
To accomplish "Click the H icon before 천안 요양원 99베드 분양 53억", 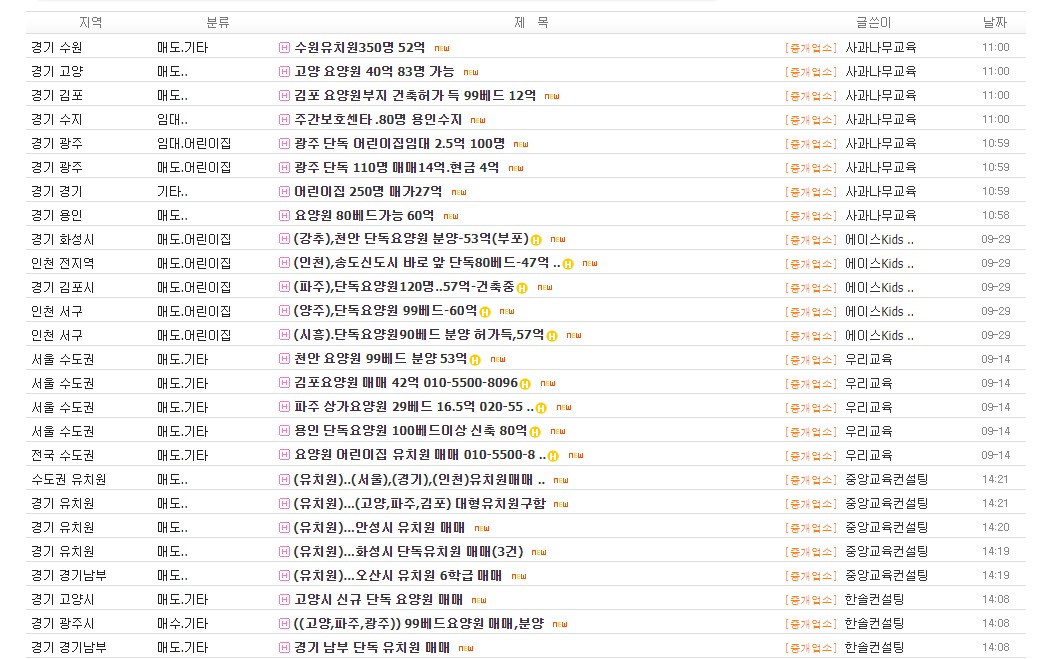I will (284, 359).
